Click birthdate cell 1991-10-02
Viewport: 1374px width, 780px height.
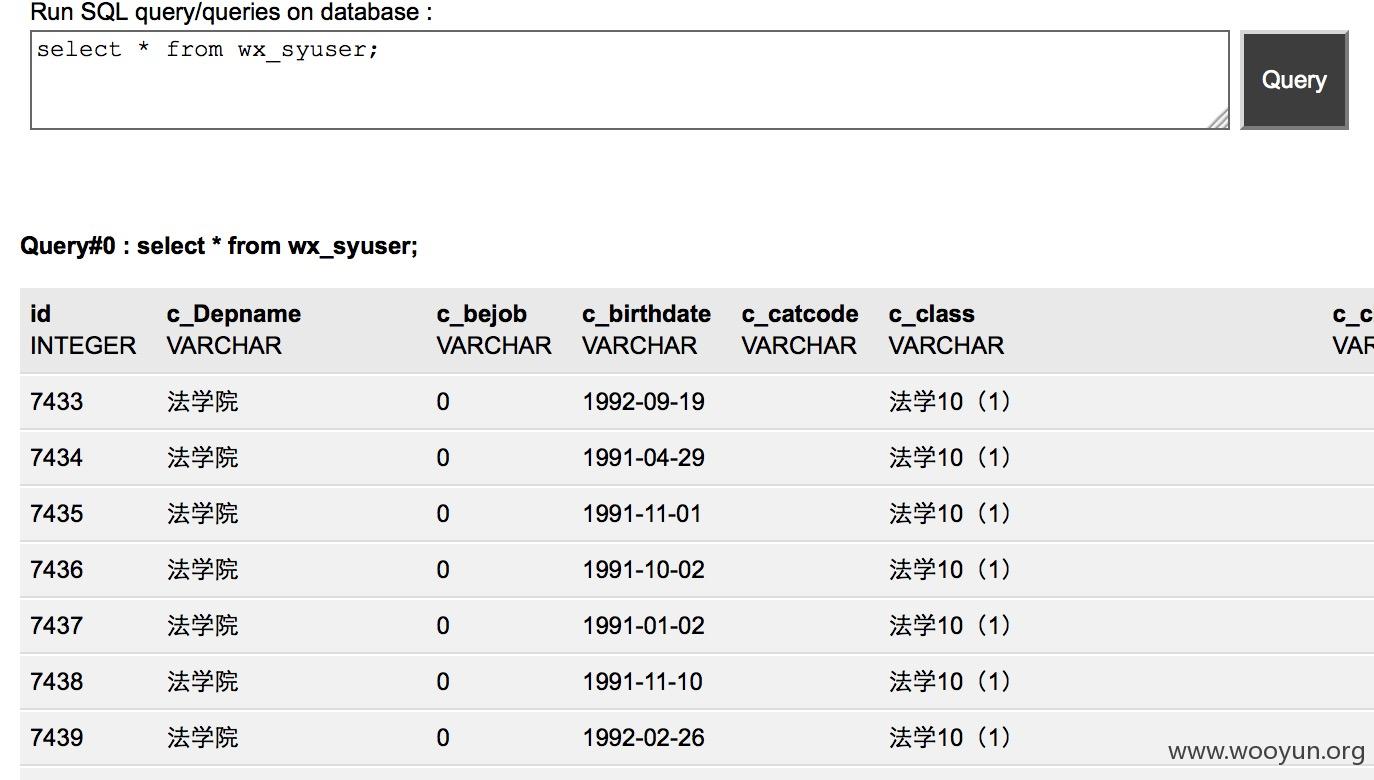click(x=644, y=570)
